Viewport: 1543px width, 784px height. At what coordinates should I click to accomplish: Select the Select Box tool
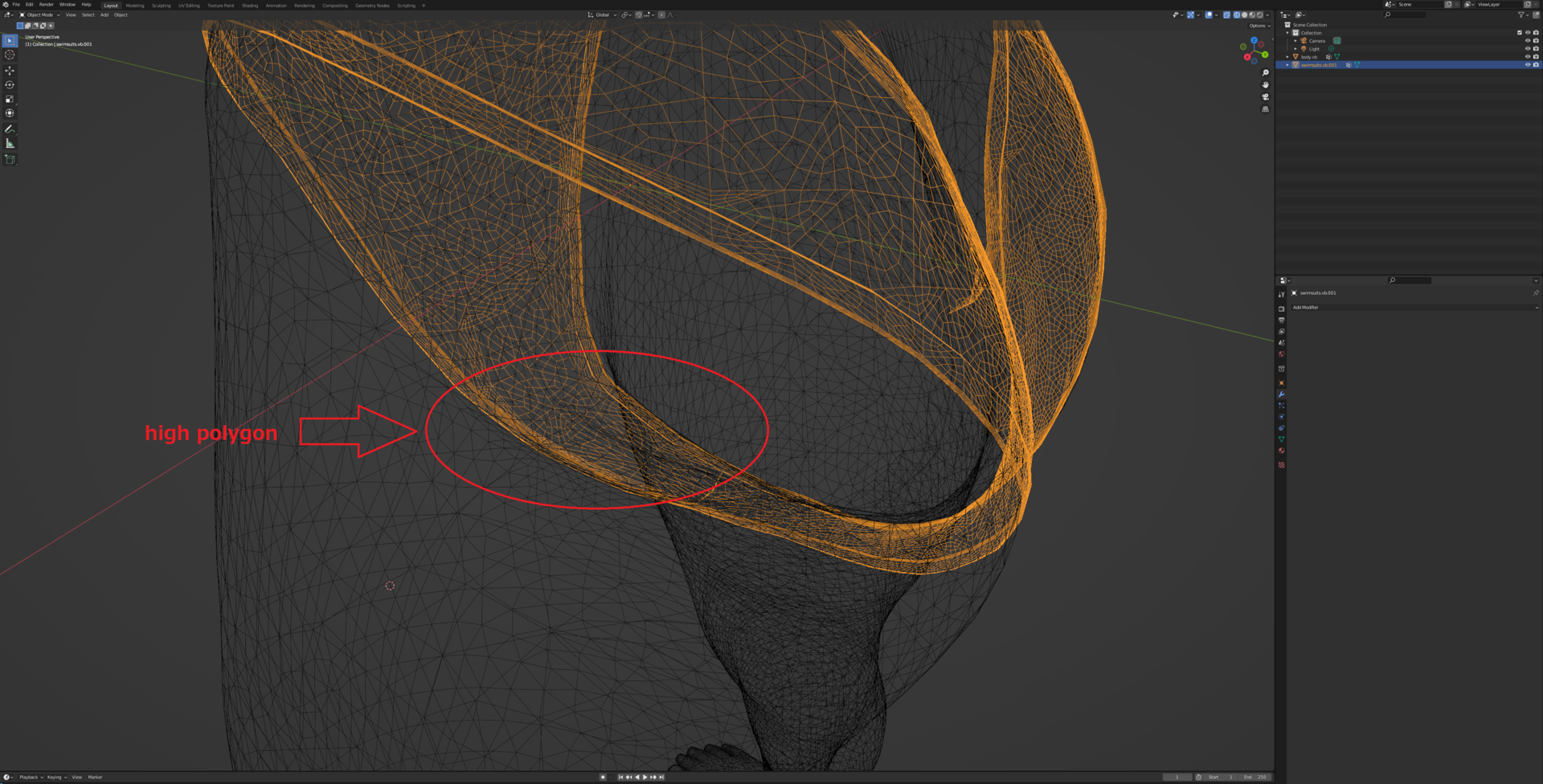click(10, 40)
